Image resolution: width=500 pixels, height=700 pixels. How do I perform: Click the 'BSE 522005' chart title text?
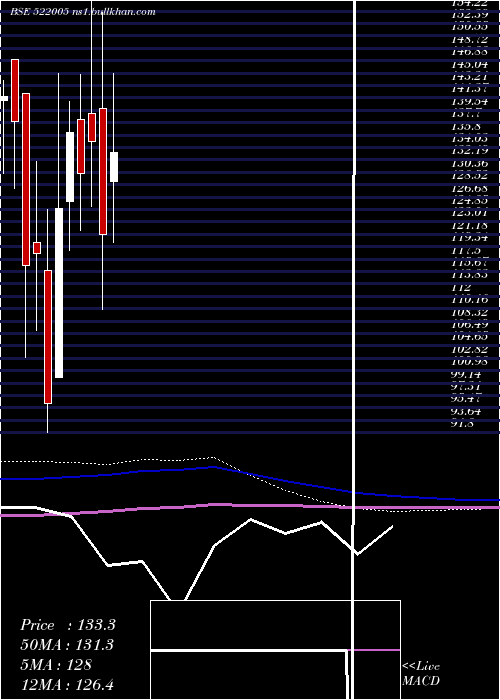[40, 12]
